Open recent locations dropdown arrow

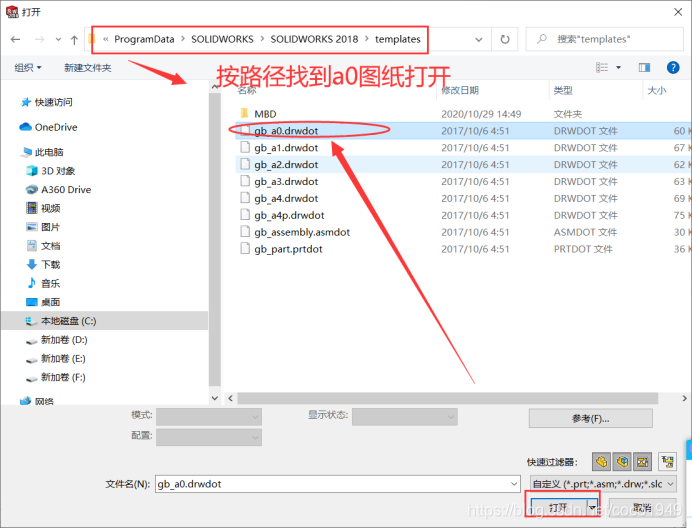(58, 40)
